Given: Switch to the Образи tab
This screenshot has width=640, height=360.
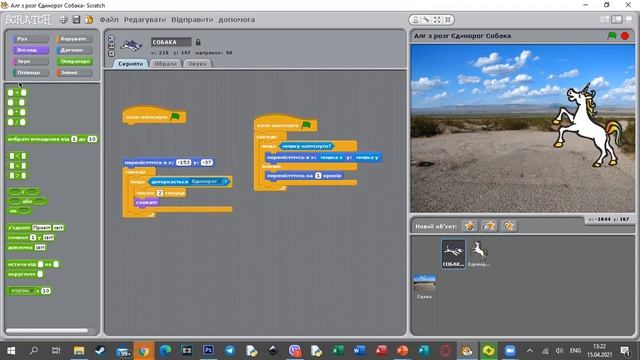Looking at the screenshot, I should coord(165,64).
